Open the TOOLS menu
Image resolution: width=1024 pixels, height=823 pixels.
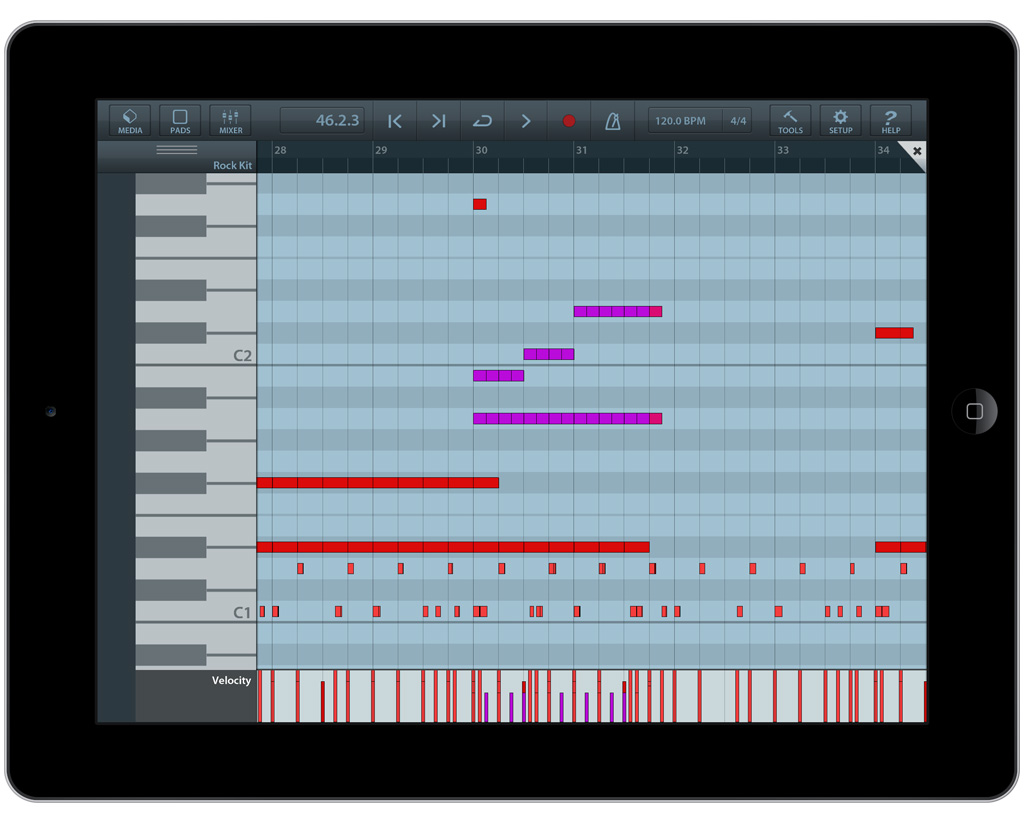click(x=790, y=120)
